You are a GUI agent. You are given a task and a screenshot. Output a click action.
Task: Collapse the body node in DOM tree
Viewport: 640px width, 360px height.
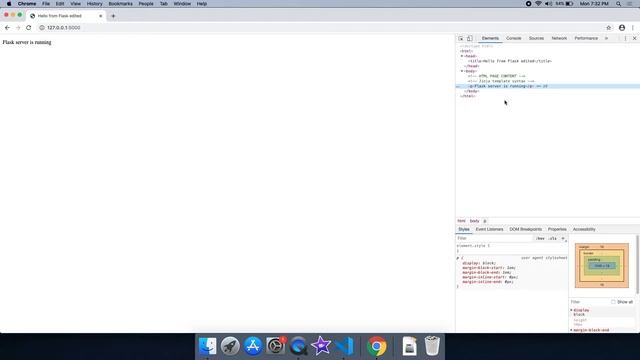(462, 71)
